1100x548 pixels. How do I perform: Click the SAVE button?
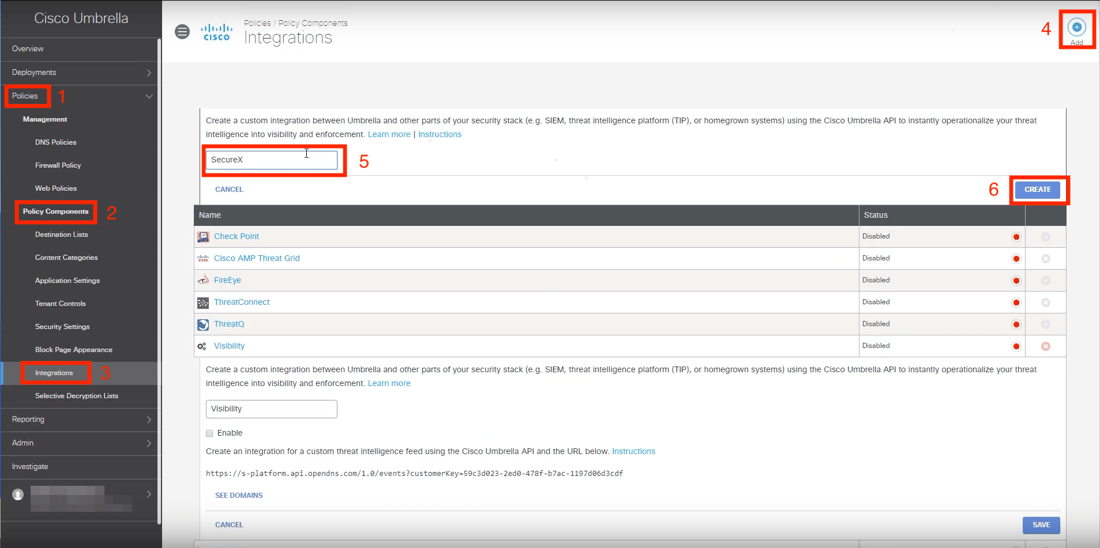click(1041, 525)
